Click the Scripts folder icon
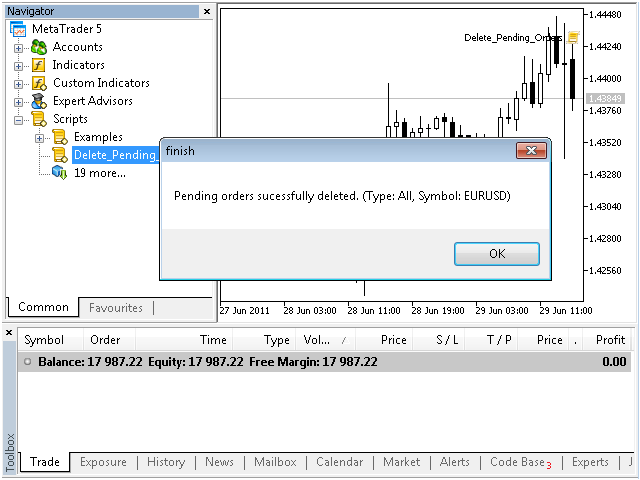 click(x=39, y=119)
